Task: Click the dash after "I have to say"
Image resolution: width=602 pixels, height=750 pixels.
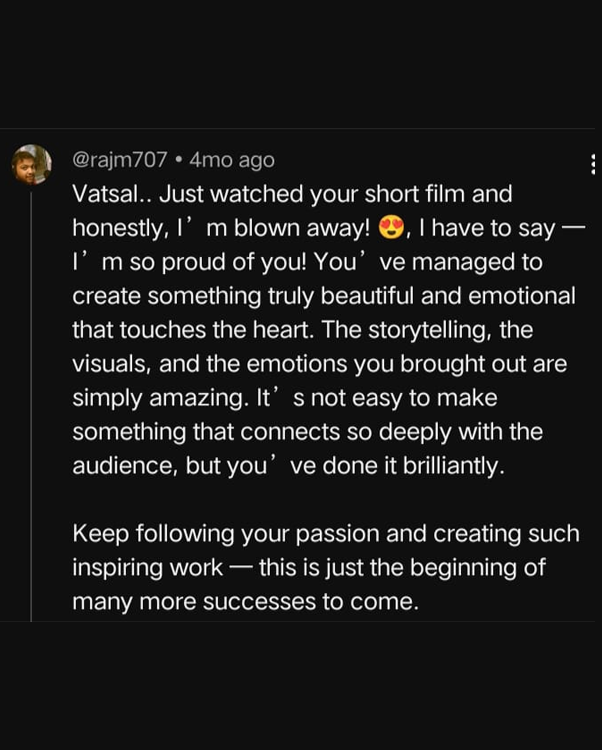Action: point(571,228)
